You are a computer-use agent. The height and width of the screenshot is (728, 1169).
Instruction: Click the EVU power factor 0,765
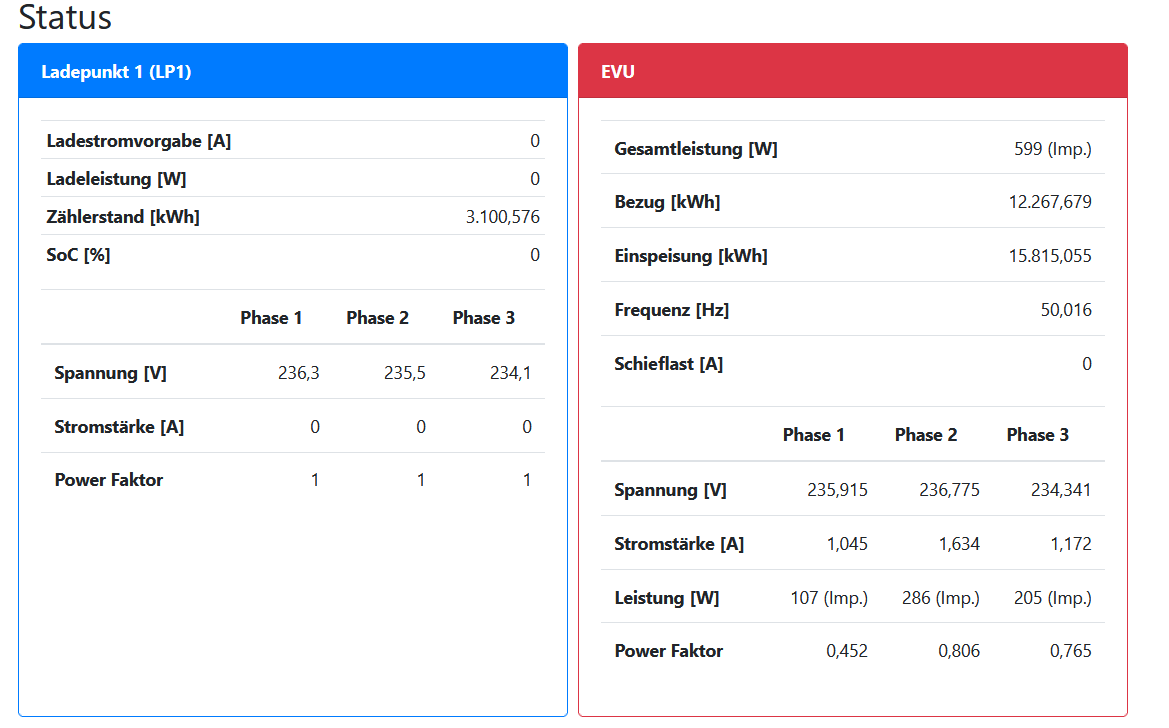point(1071,651)
